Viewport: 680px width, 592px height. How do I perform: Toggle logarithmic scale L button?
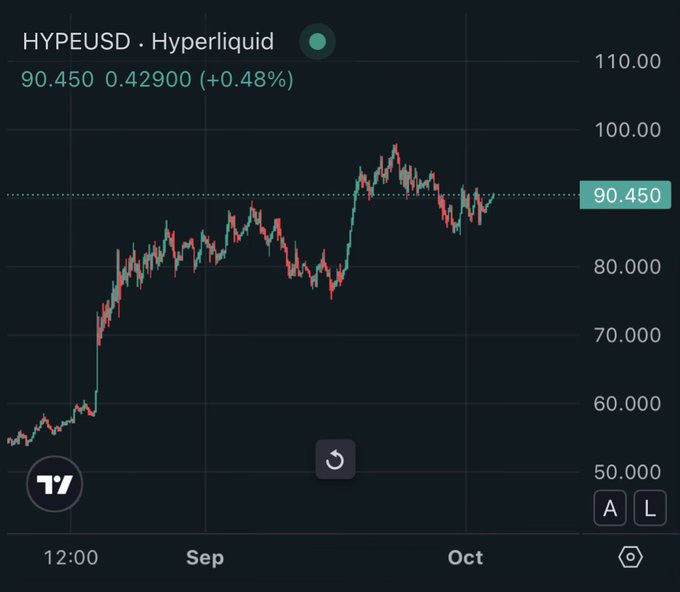click(650, 508)
